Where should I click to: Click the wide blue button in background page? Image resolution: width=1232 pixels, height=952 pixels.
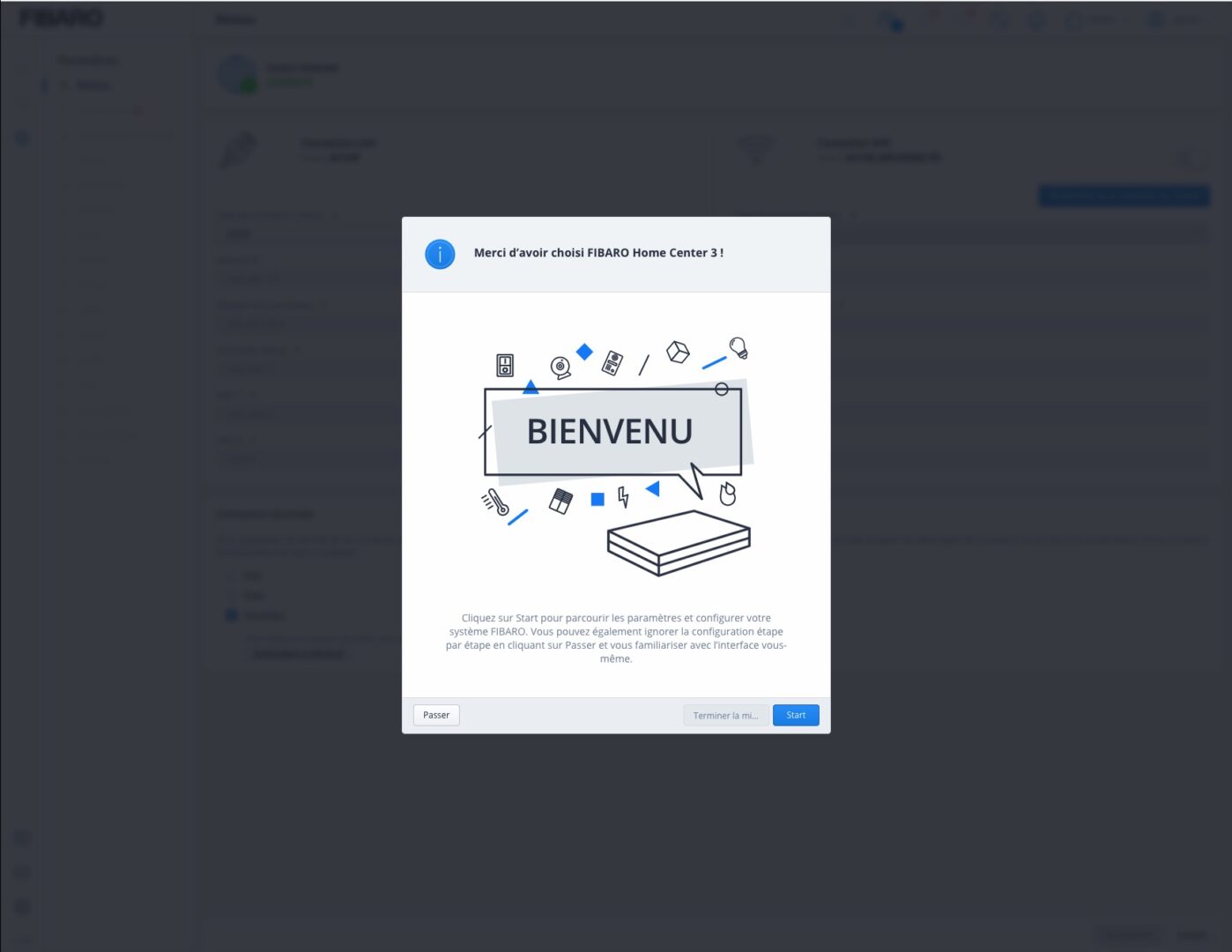tap(1124, 196)
